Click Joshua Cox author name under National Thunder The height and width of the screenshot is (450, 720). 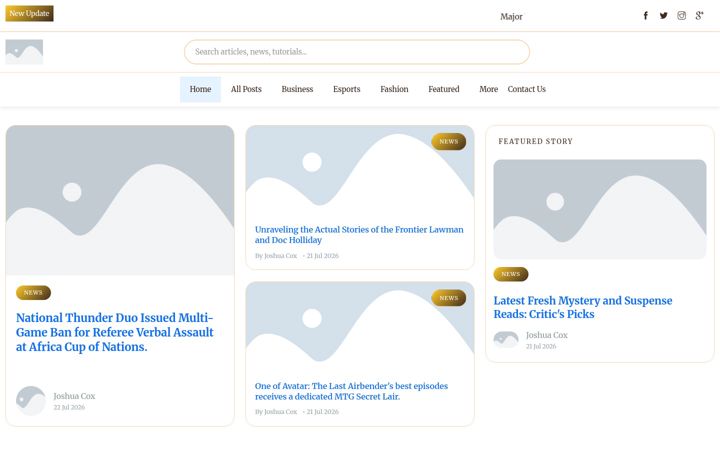pyautogui.click(x=74, y=396)
